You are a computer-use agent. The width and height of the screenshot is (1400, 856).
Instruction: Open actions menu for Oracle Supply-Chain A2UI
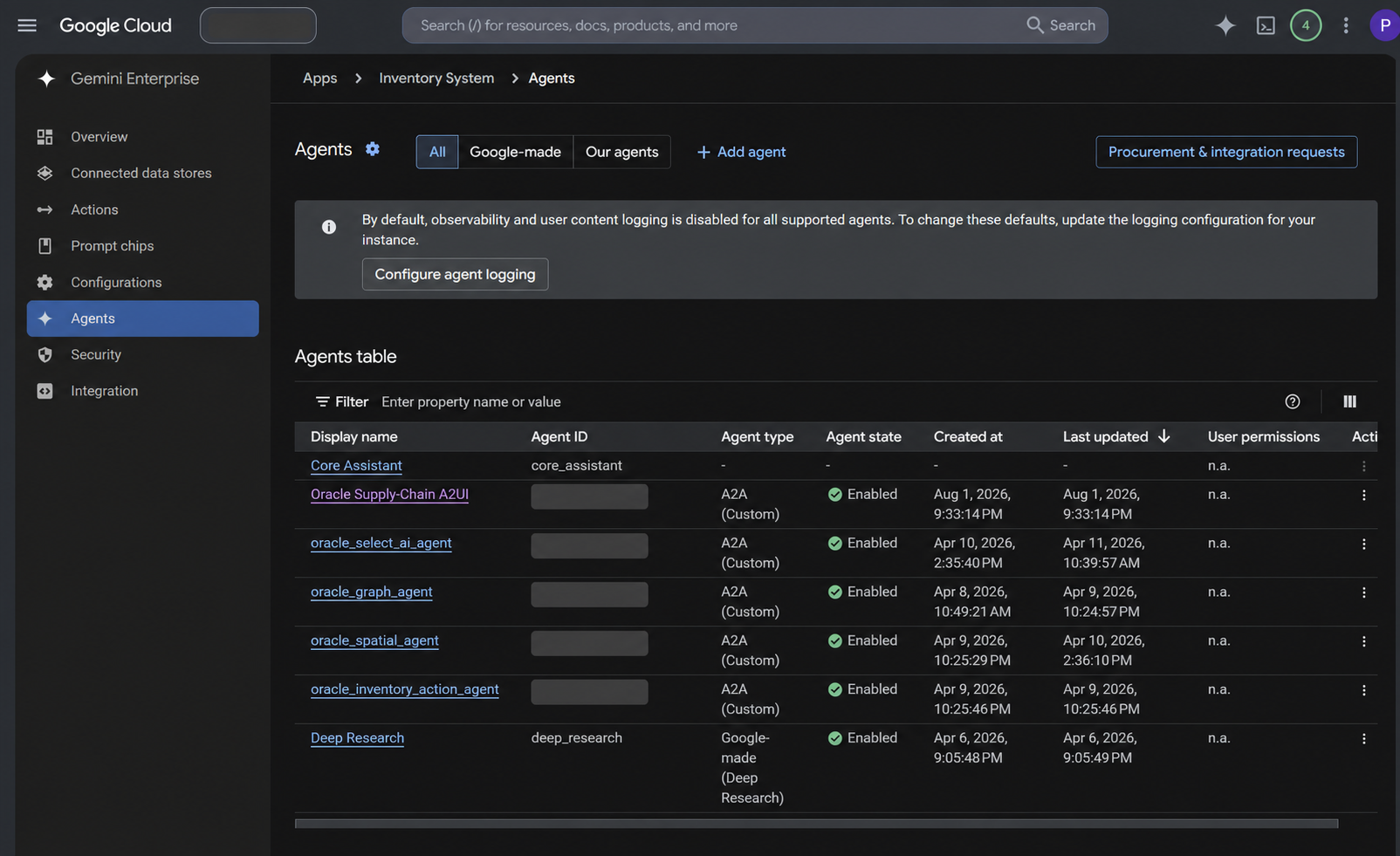coord(1363,495)
